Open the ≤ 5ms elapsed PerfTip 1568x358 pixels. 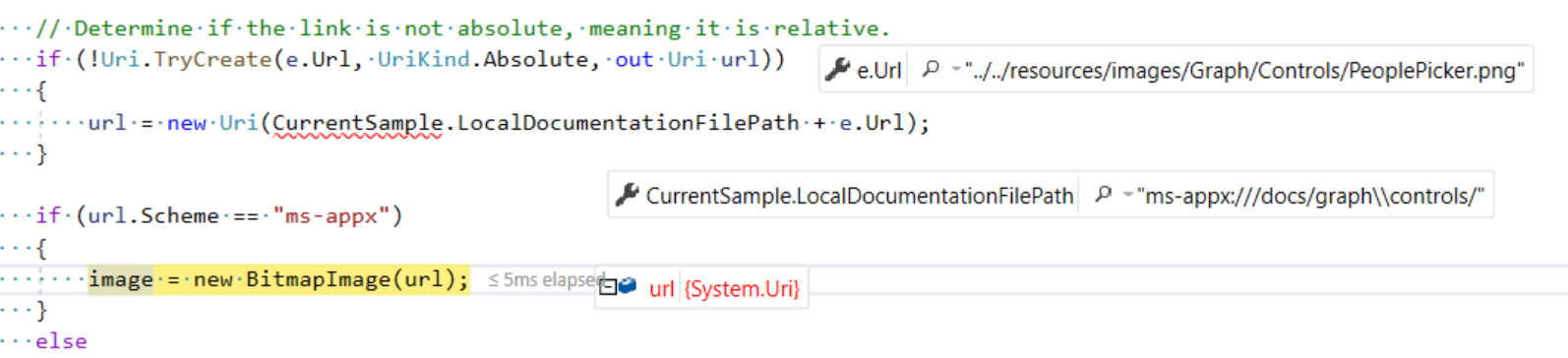point(547,279)
